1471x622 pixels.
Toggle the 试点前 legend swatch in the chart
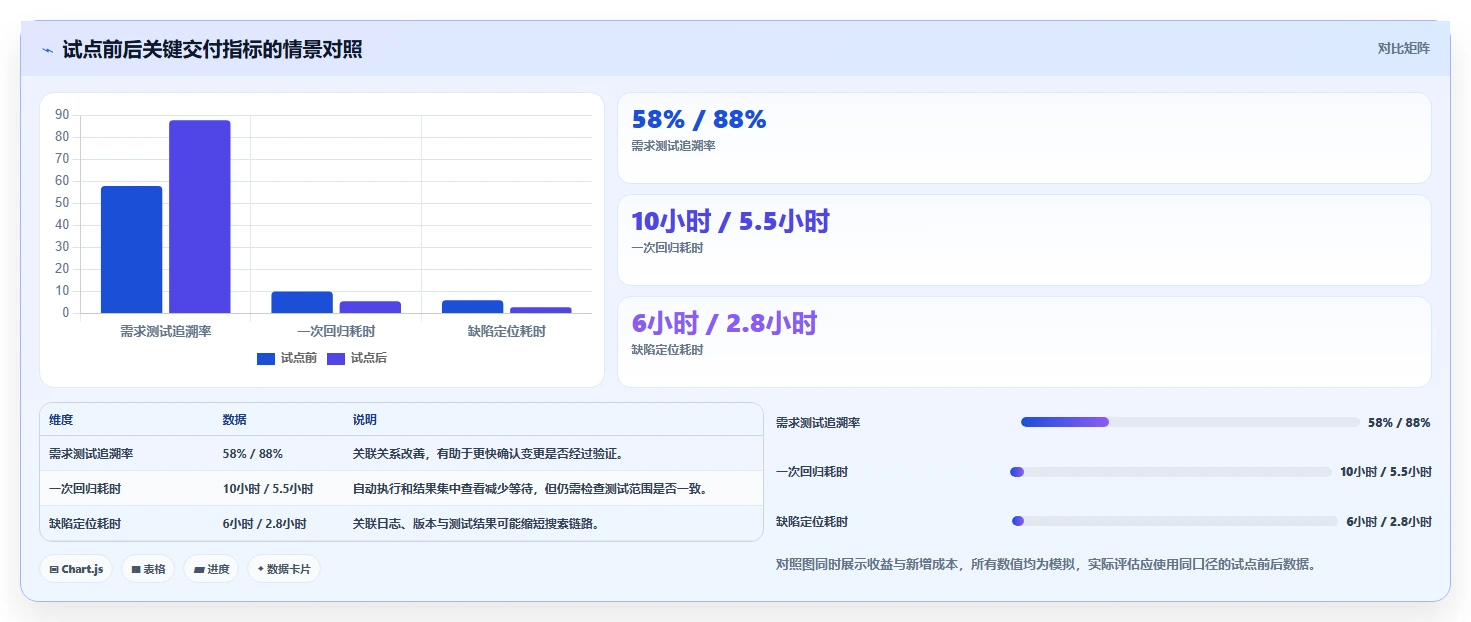tap(265, 359)
